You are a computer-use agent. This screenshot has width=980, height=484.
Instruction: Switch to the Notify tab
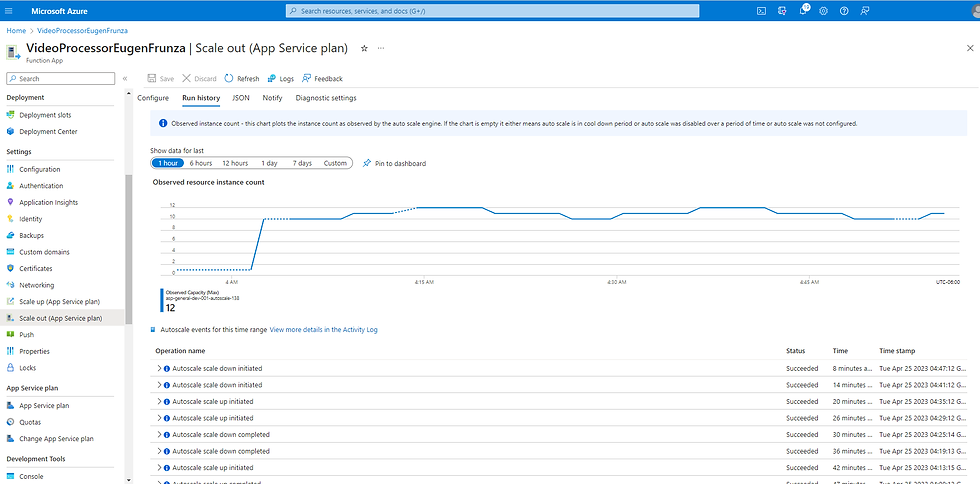click(x=272, y=98)
